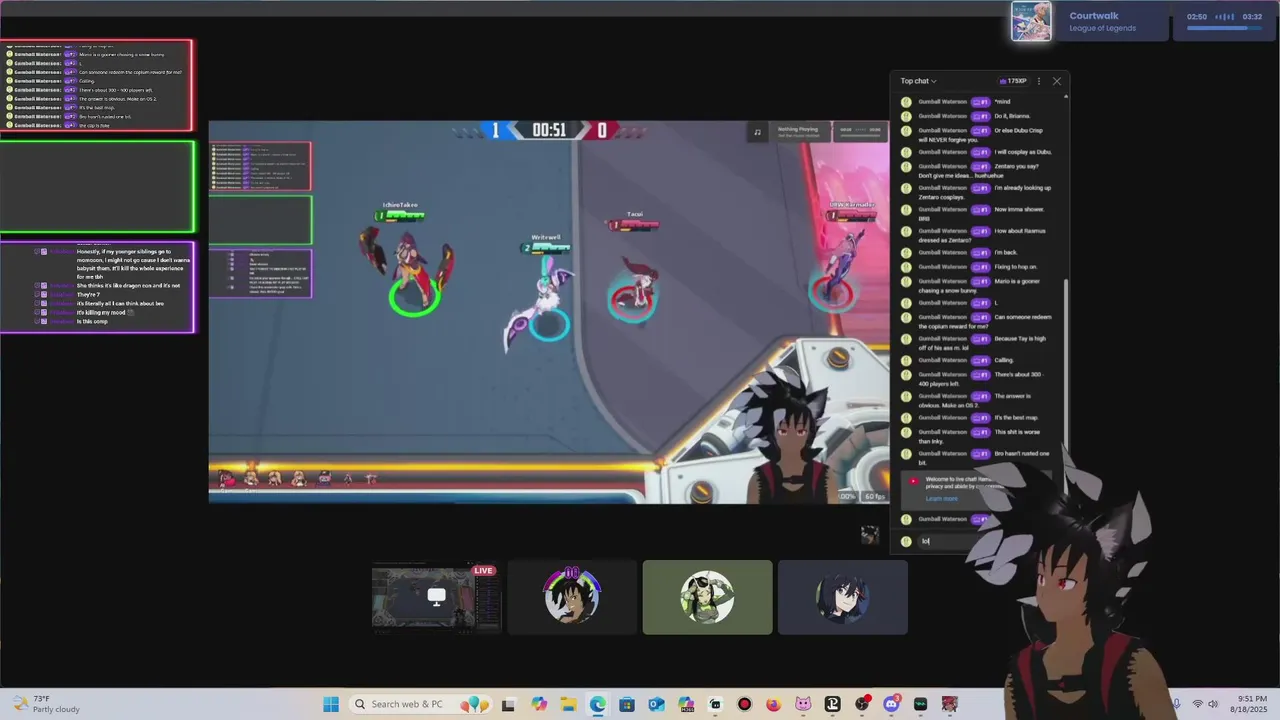Open the Windows Start menu
1280x720 pixels.
pos(331,704)
